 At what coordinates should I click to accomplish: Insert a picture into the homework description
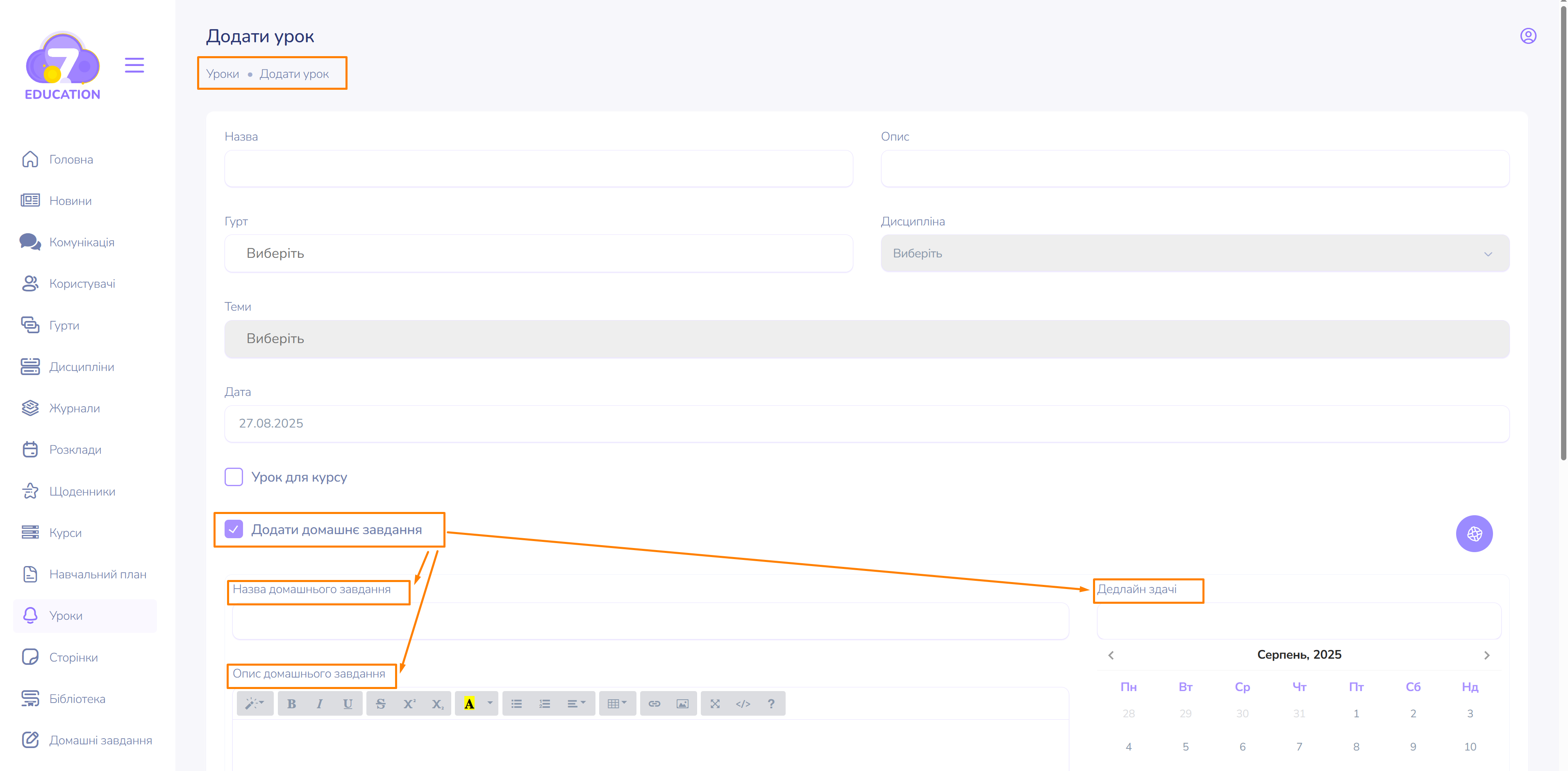tap(682, 703)
